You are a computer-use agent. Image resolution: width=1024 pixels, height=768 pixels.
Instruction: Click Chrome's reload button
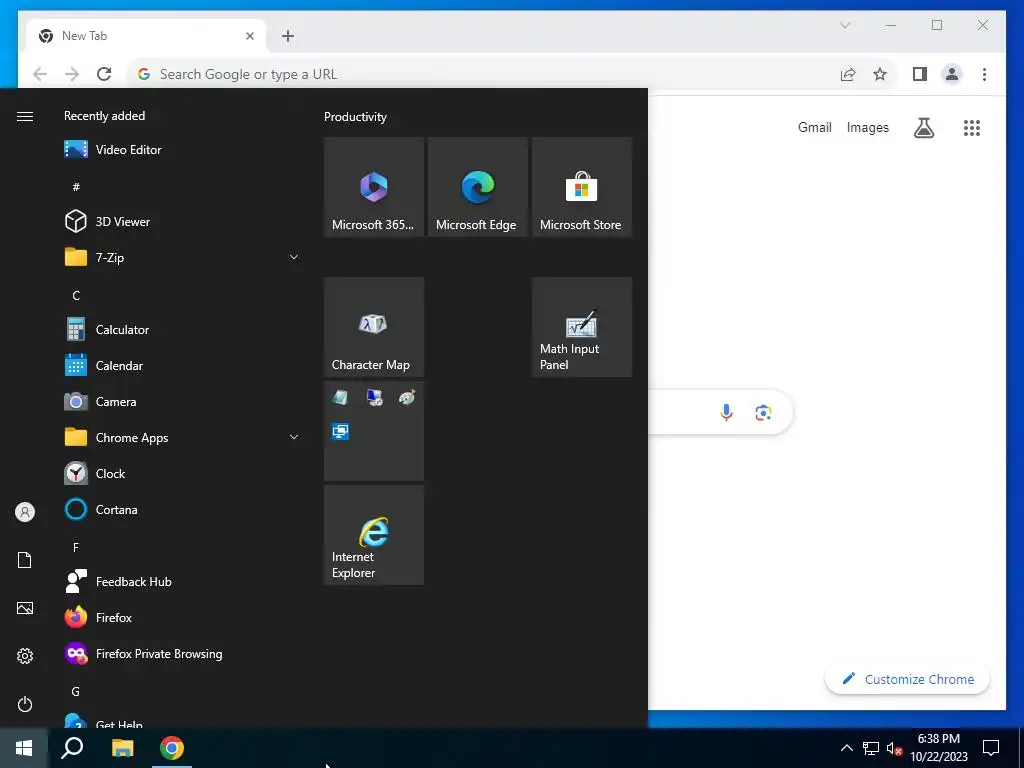coord(104,74)
